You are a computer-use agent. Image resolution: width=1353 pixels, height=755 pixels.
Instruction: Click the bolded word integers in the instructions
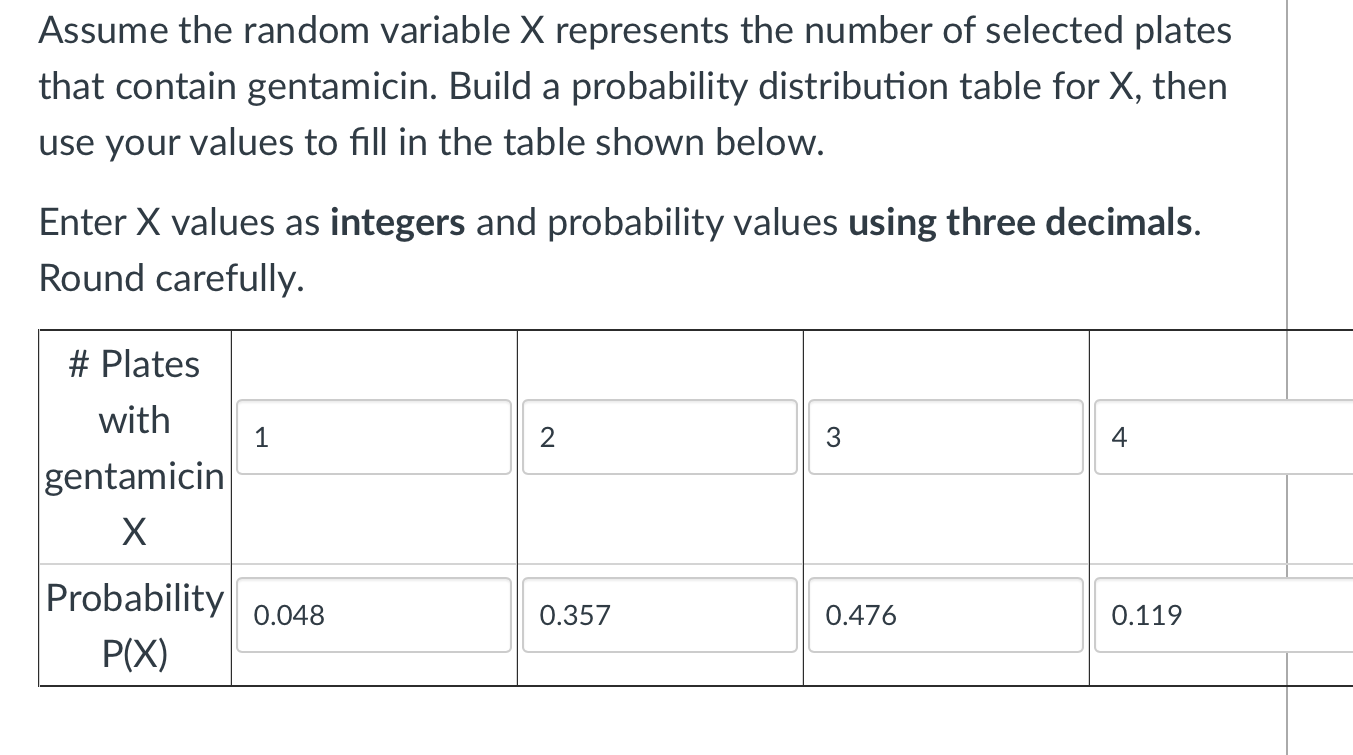[x=398, y=222]
